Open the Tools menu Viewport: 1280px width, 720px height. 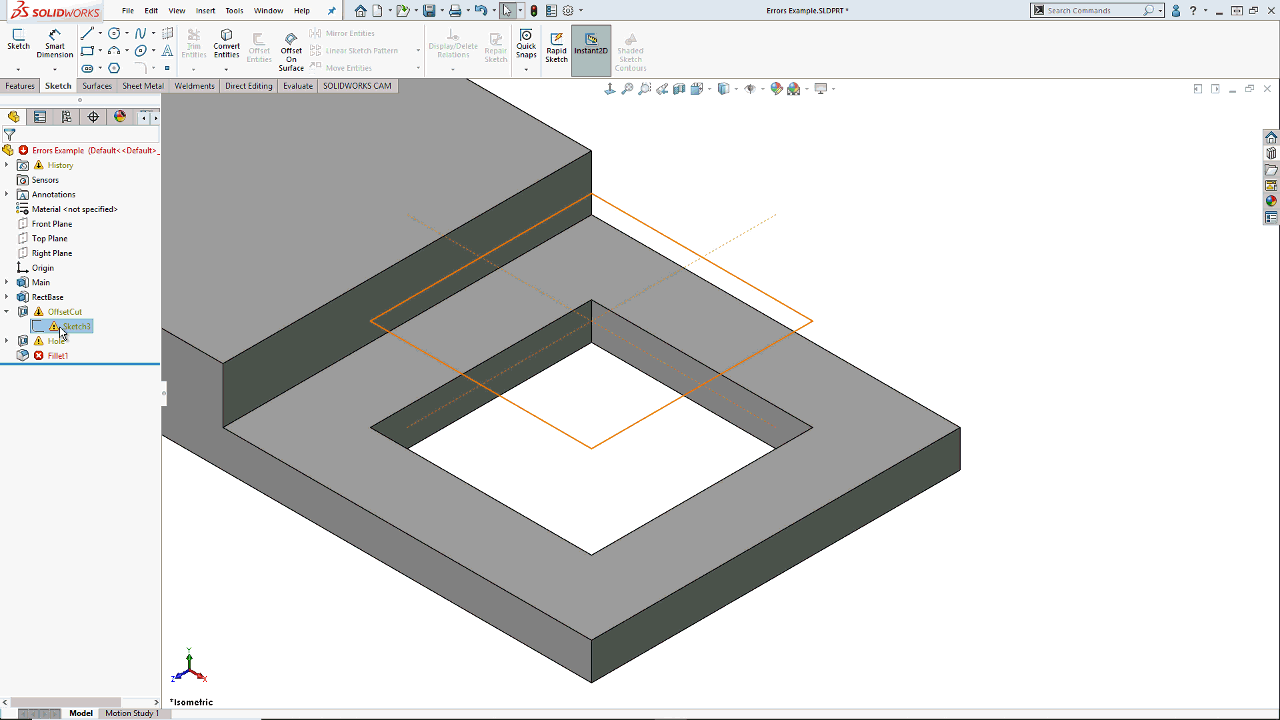(x=234, y=10)
